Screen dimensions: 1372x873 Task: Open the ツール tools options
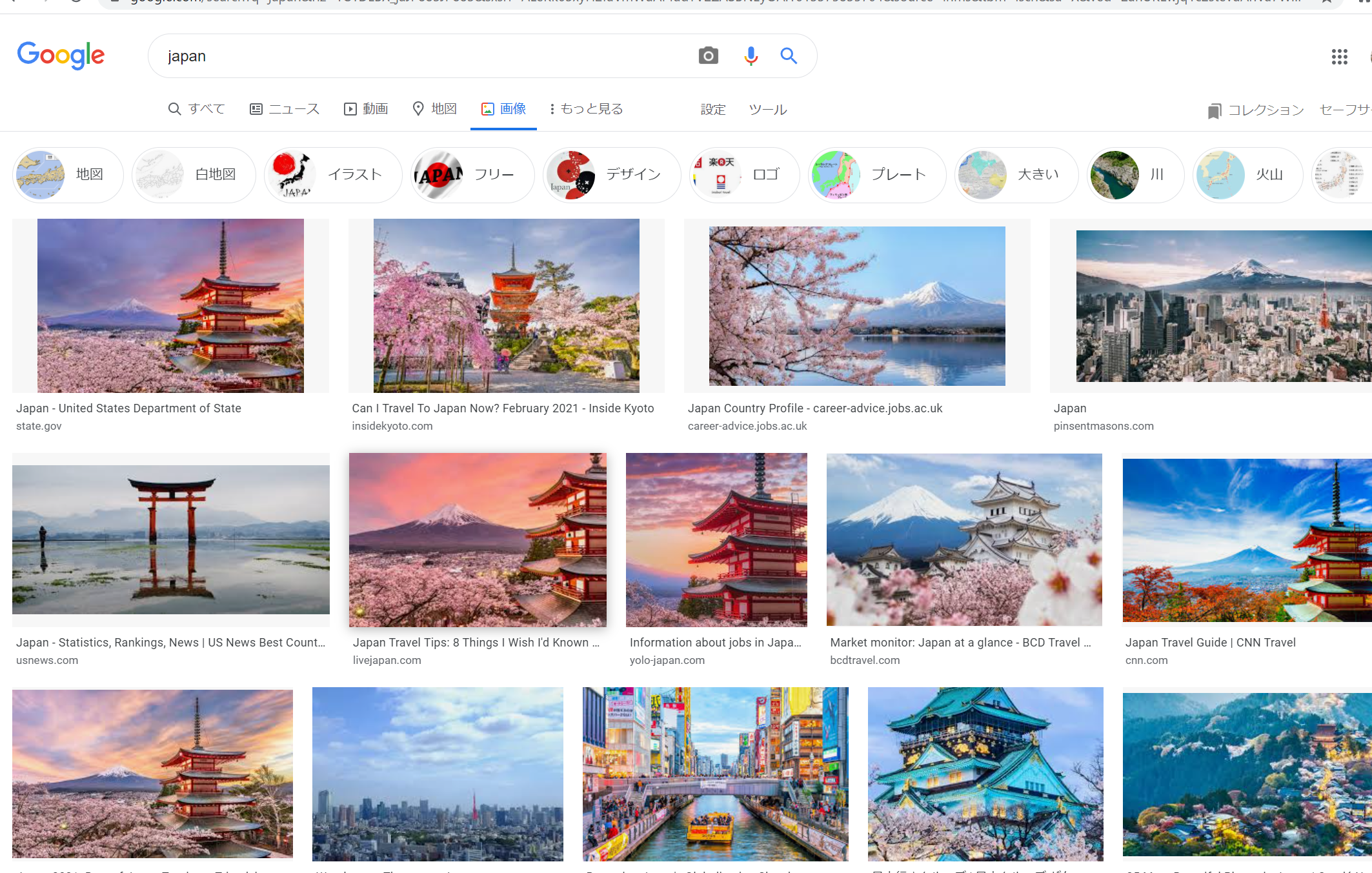767,110
